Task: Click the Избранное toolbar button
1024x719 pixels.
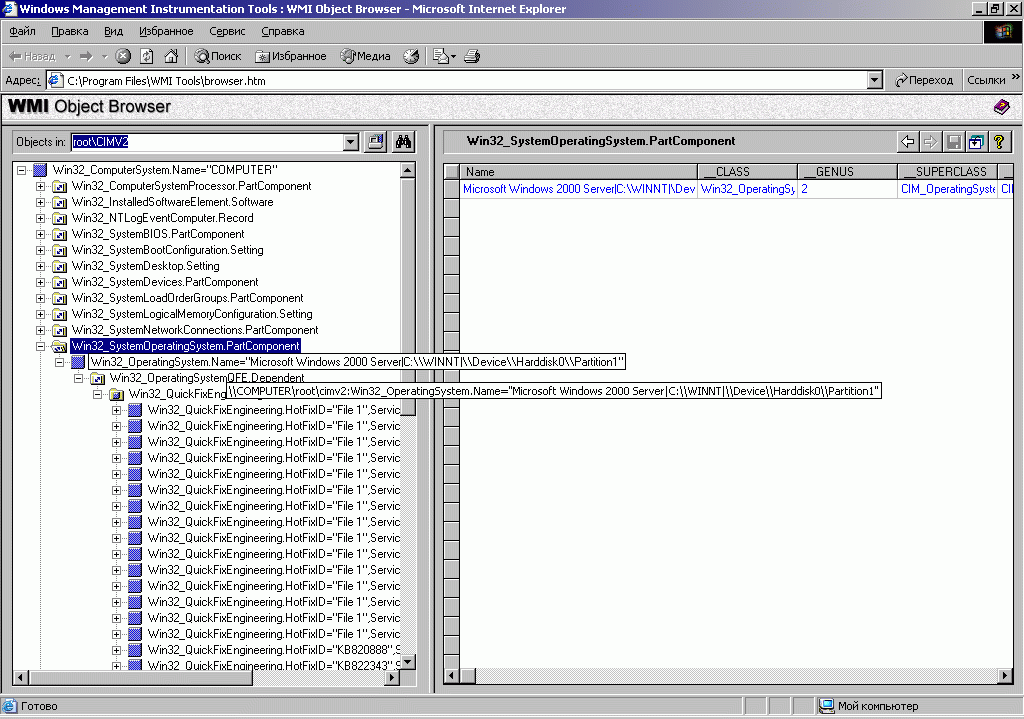Action: pyautogui.click(x=291, y=56)
